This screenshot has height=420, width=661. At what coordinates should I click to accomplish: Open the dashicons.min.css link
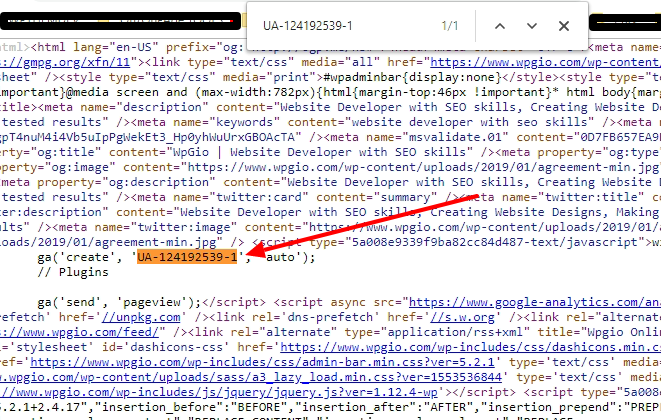tap(470, 347)
